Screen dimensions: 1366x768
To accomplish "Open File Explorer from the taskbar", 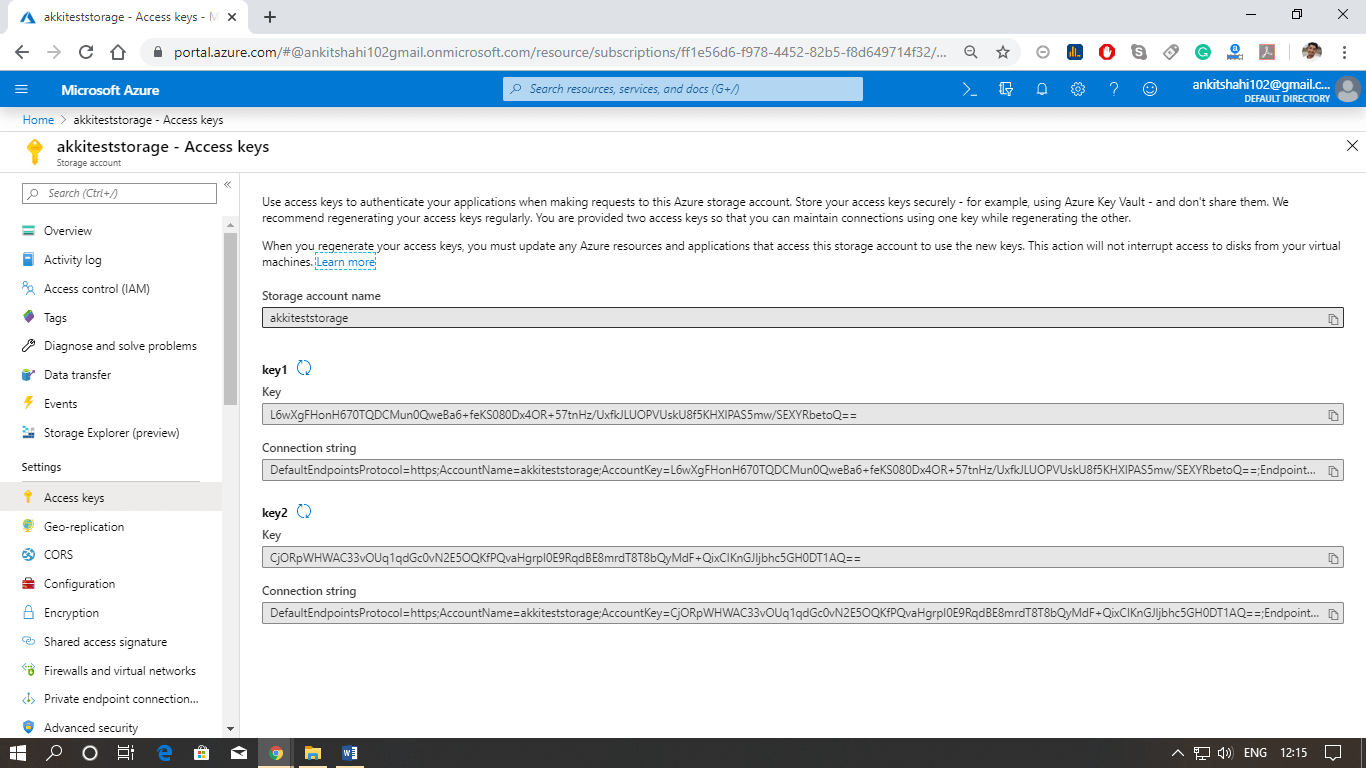I will [x=312, y=753].
